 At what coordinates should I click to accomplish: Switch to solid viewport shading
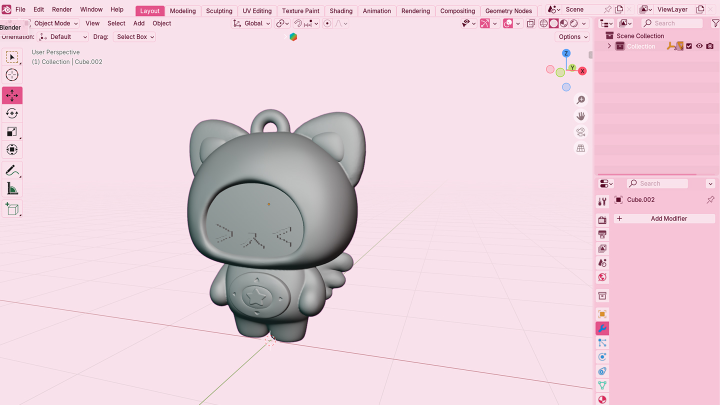[554, 23]
